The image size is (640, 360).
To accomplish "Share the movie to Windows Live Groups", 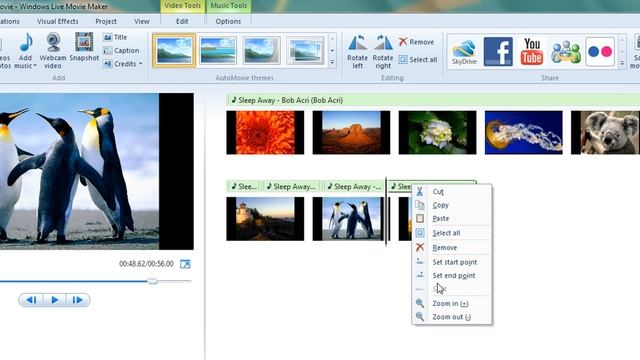I will [566, 52].
